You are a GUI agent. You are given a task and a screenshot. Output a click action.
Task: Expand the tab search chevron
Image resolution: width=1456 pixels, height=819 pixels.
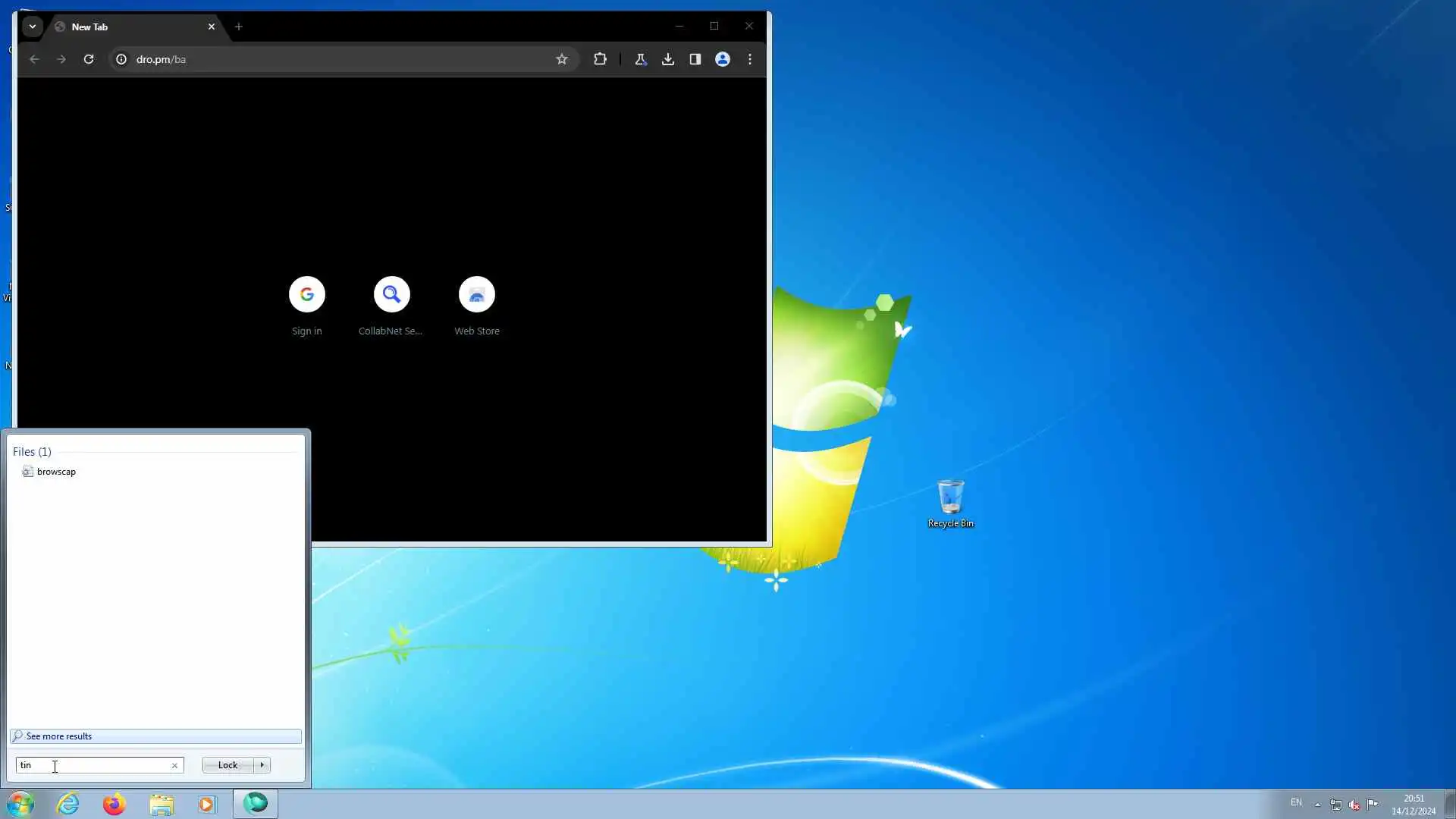pyautogui.click(x=32, y=27)
